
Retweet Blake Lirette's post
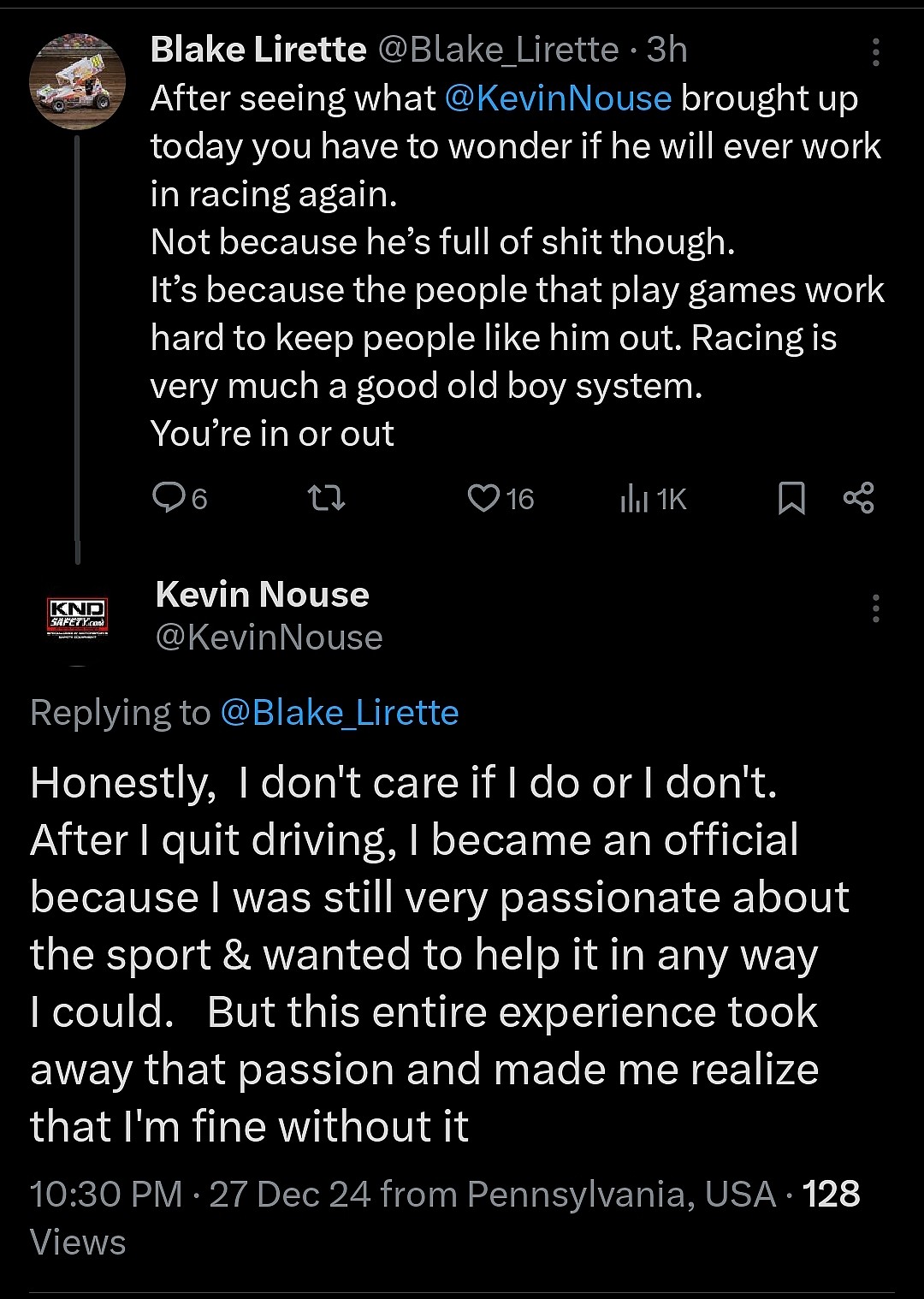coord(327,497)
